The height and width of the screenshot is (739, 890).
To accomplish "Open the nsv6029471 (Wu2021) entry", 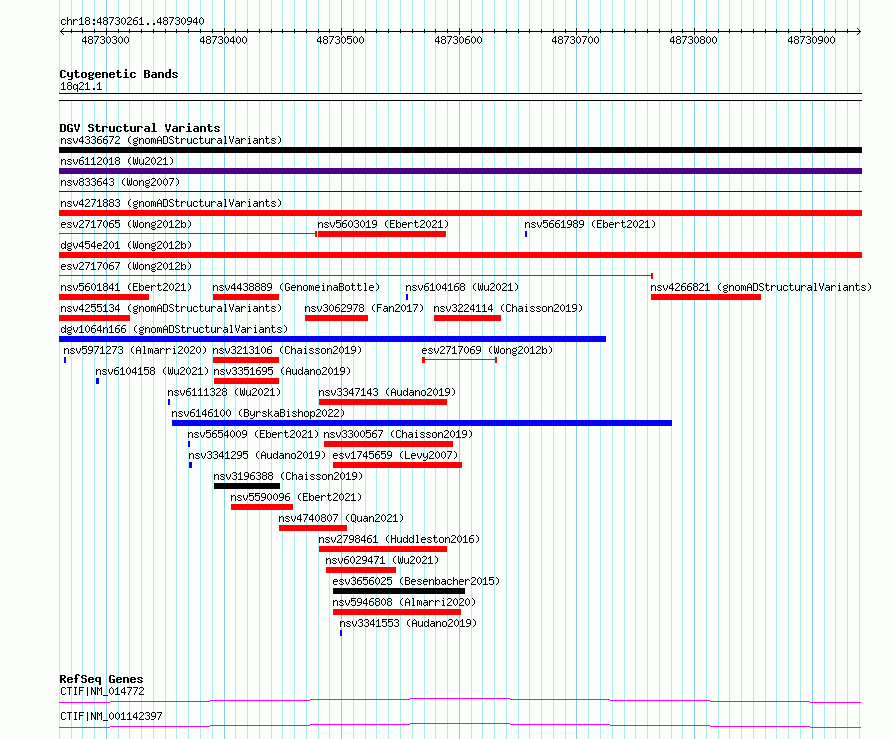I will click(382, 560).
